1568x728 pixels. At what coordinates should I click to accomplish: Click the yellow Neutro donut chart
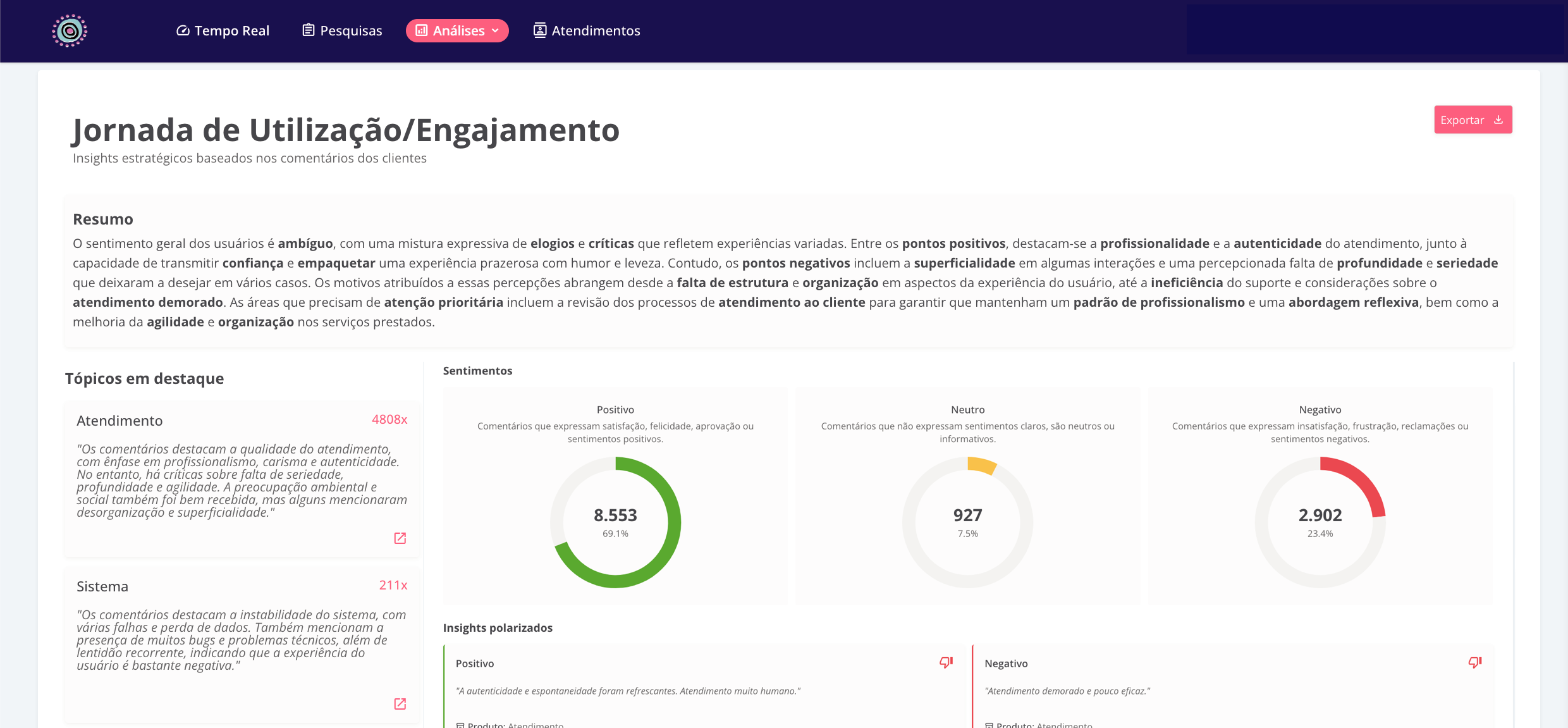pos(981,466)
